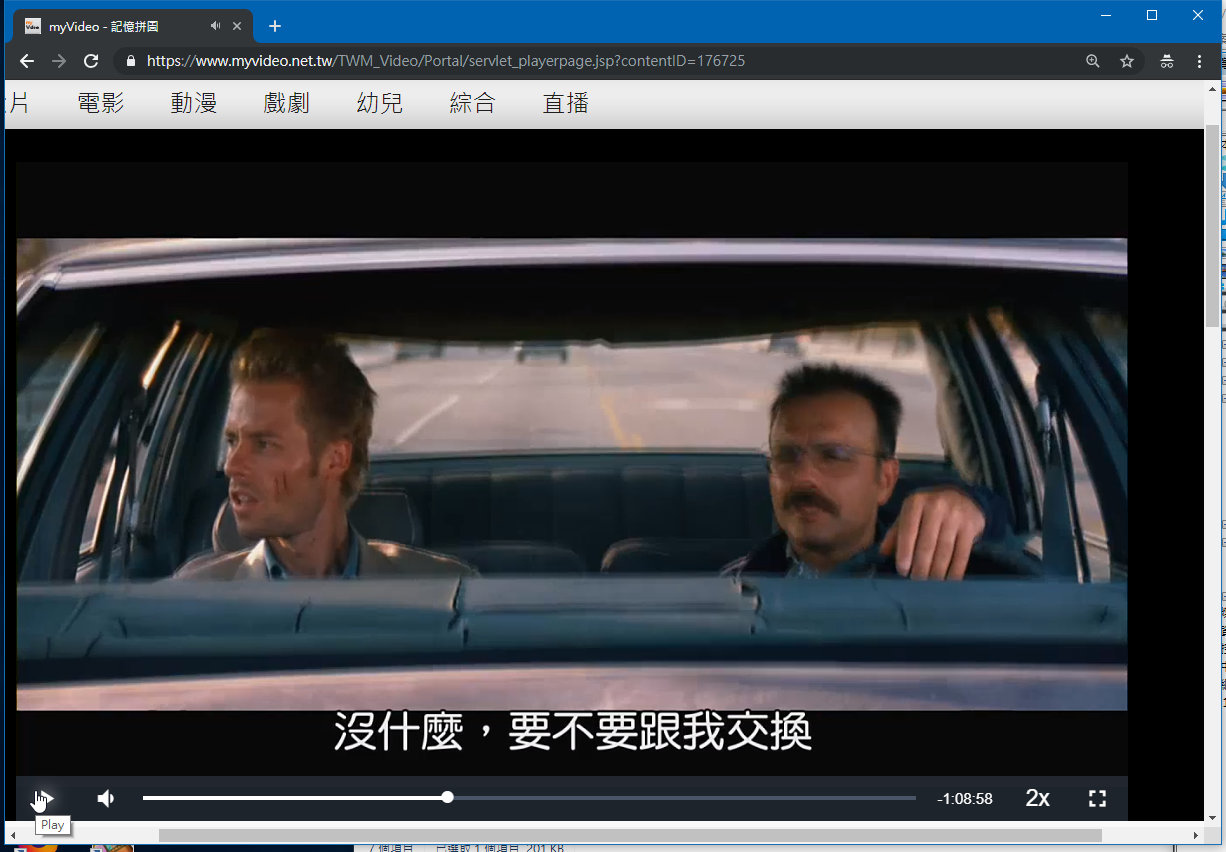This screenshot has height=852, width=1226.
Task: Maximize the Chrome window
Action: tap(1152, 15)
